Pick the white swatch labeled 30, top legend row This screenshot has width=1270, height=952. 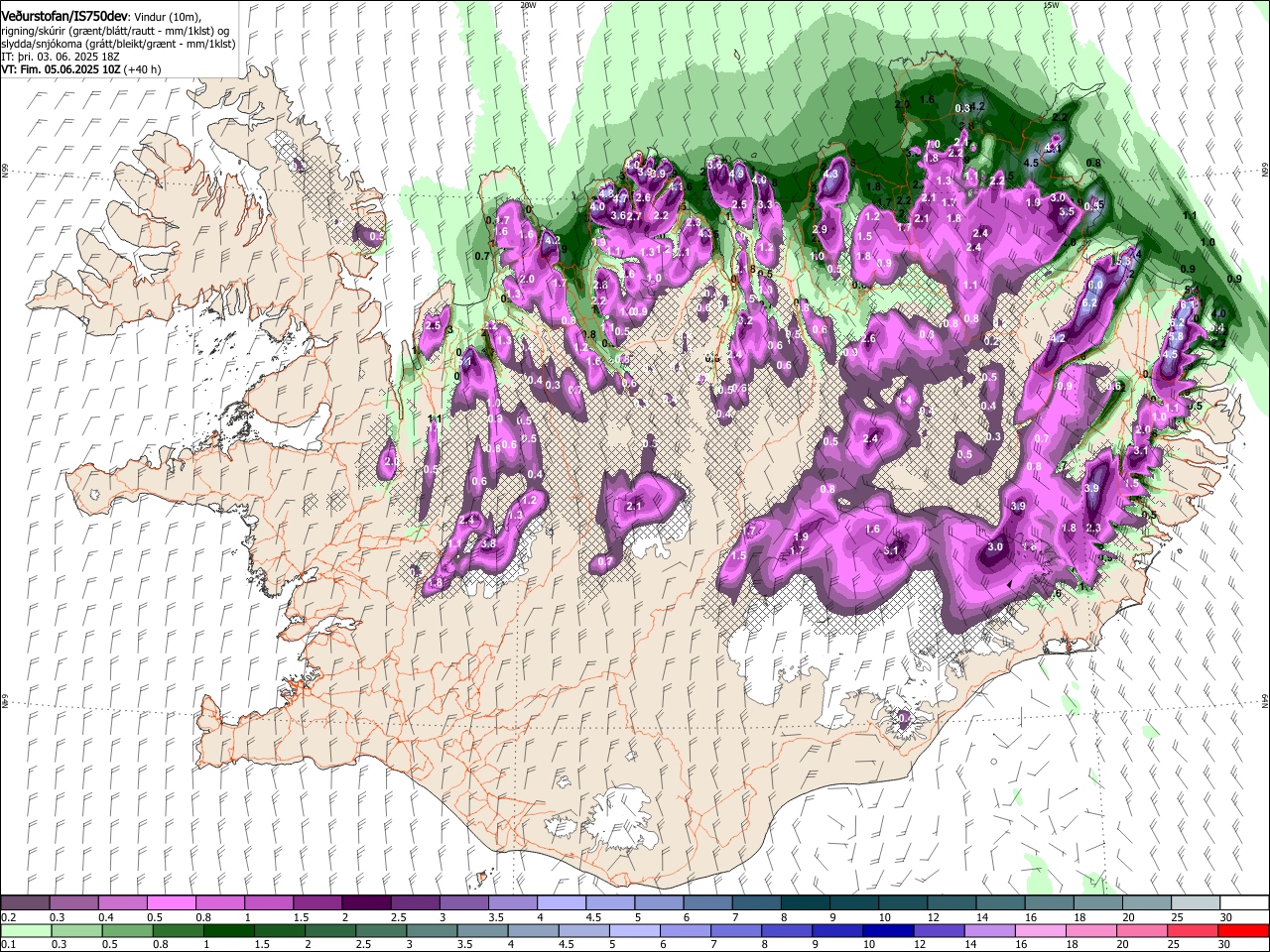1243,903
